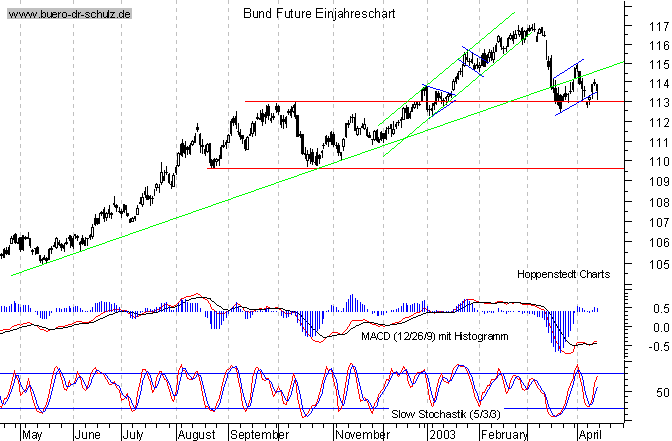
Task: Click the 117 price axis label
Action: click(659, 27)
